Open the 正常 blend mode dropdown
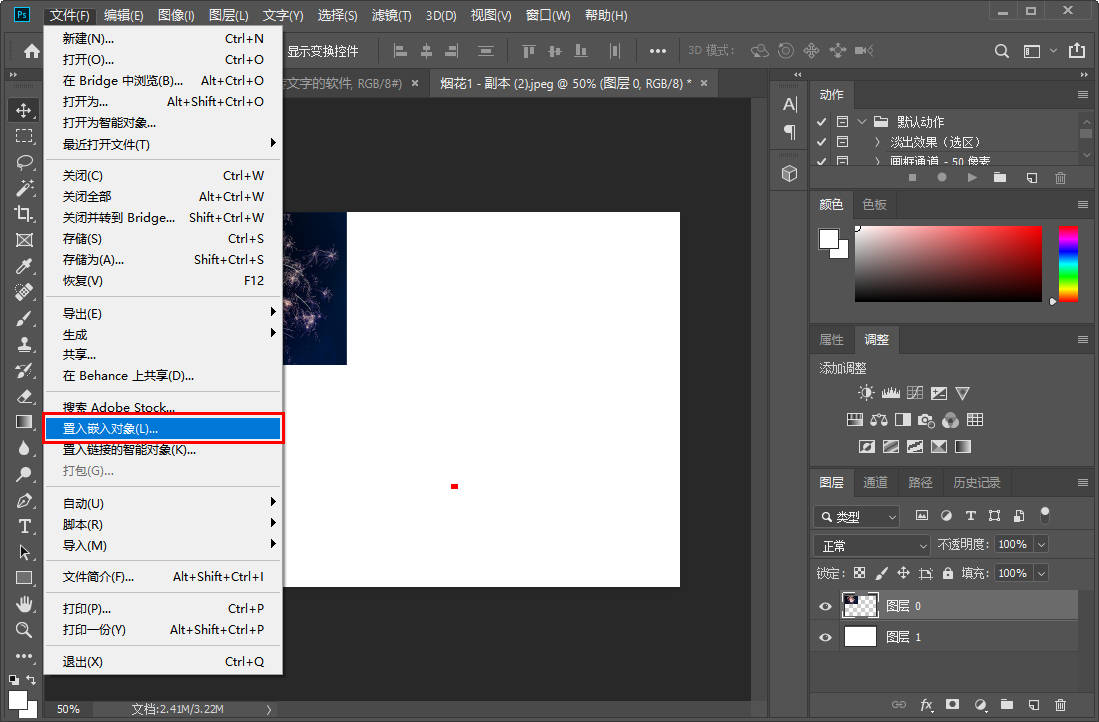The image size is (1099, 722). click(x=873, y=545)
